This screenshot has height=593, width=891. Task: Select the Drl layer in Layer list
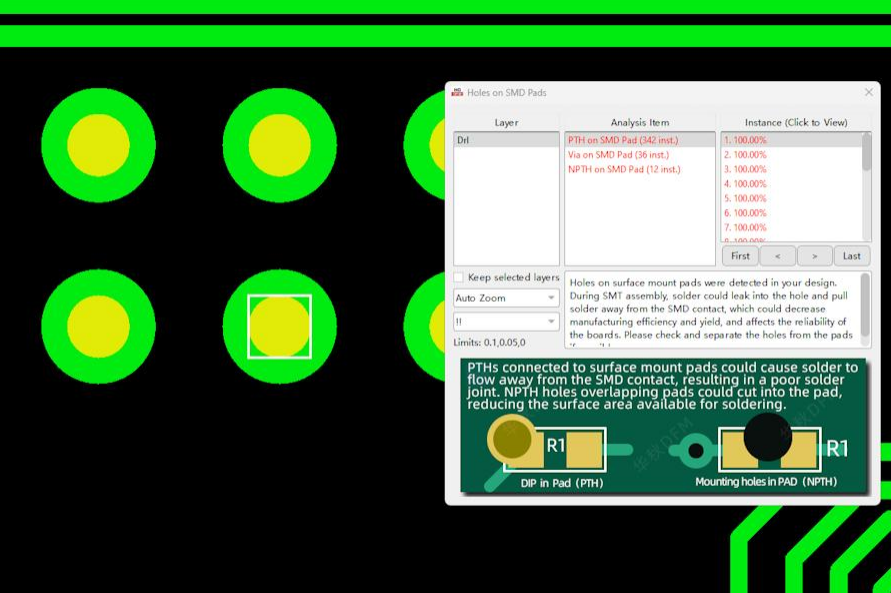[506, 141]
